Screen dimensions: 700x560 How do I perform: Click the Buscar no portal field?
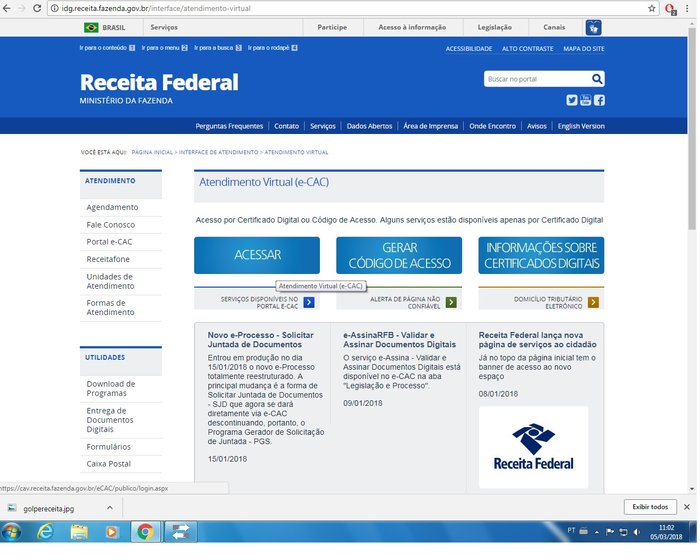(x=537, y=79)
